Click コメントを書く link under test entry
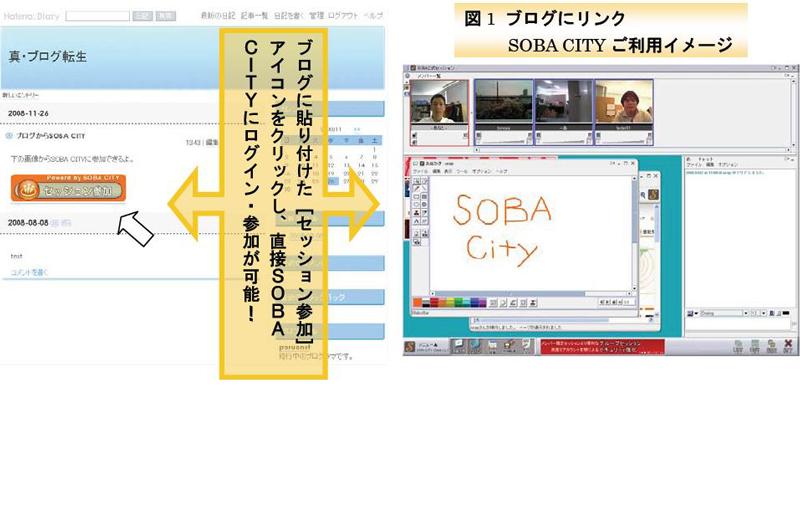 tap(29, 272)
